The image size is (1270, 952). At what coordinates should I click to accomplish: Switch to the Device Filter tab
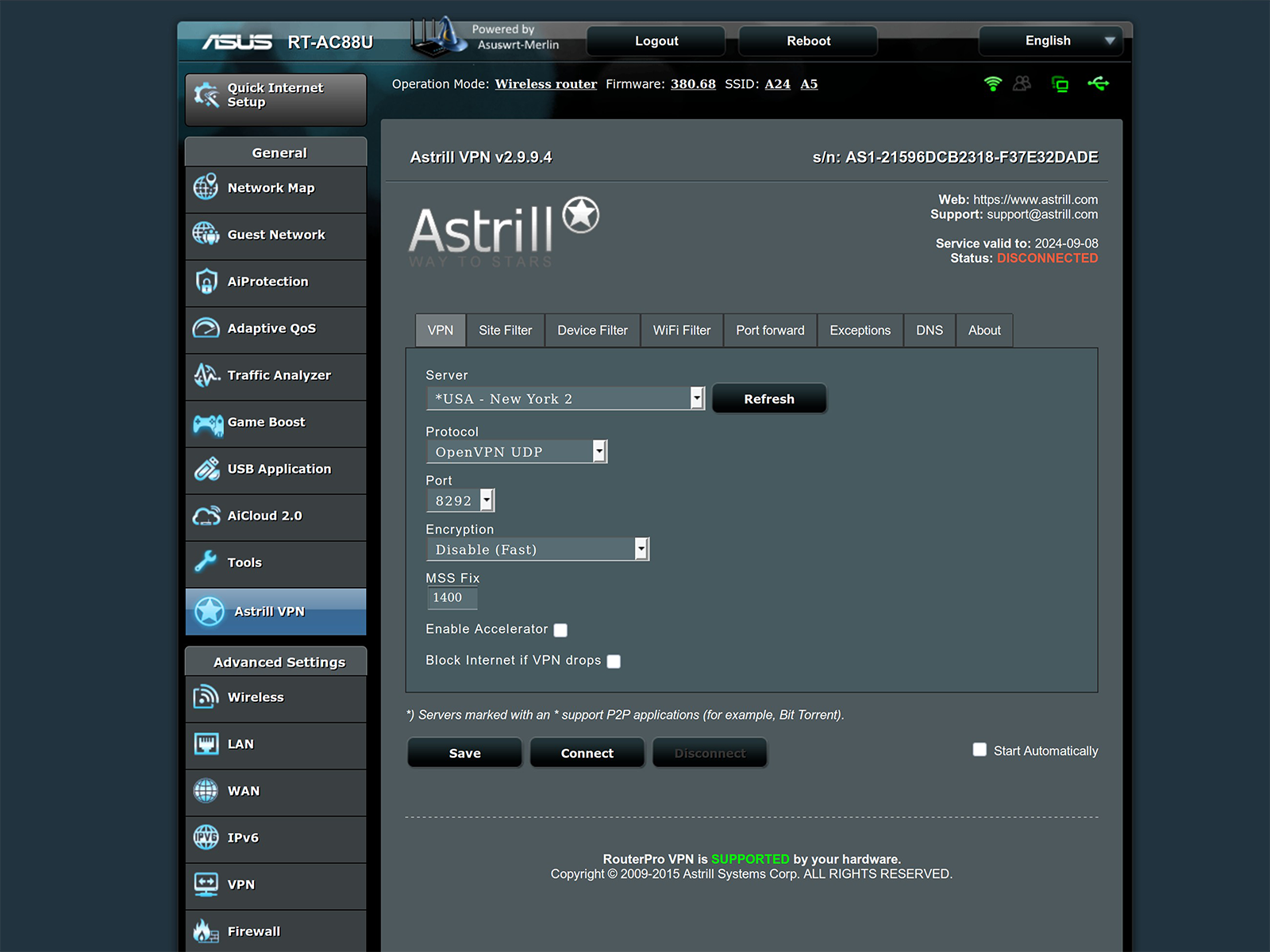pyautogui.click(x=592, y=330)
